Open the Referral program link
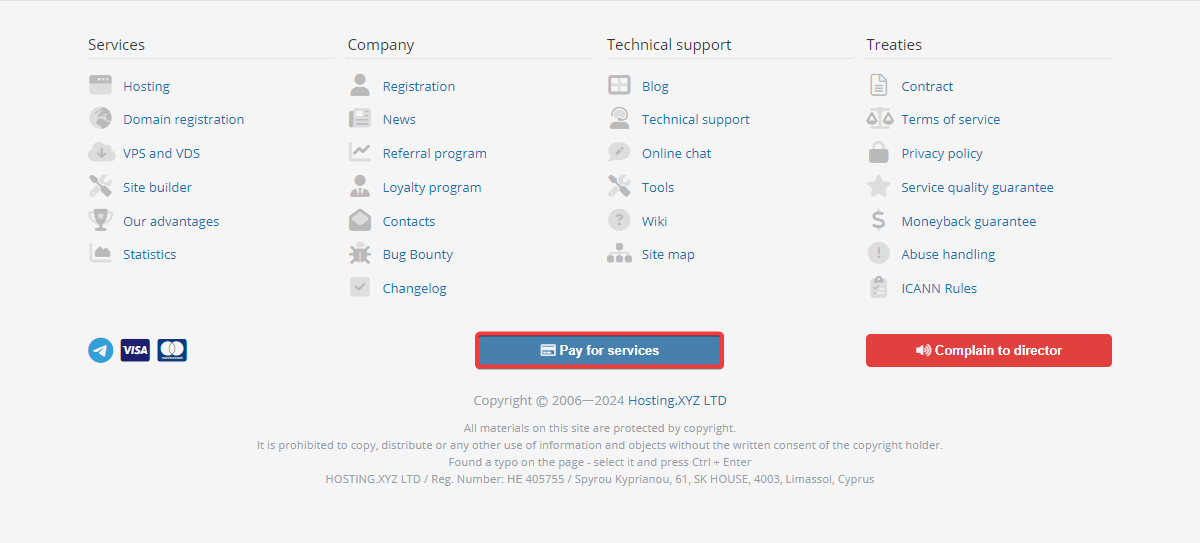 (434, 153)
